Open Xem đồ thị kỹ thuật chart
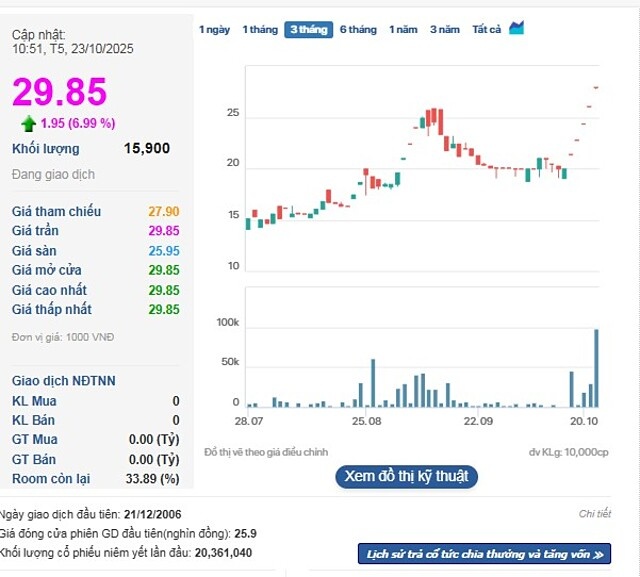Image resolution: width=640 pixels, height=577 pixels. [406, 476]
